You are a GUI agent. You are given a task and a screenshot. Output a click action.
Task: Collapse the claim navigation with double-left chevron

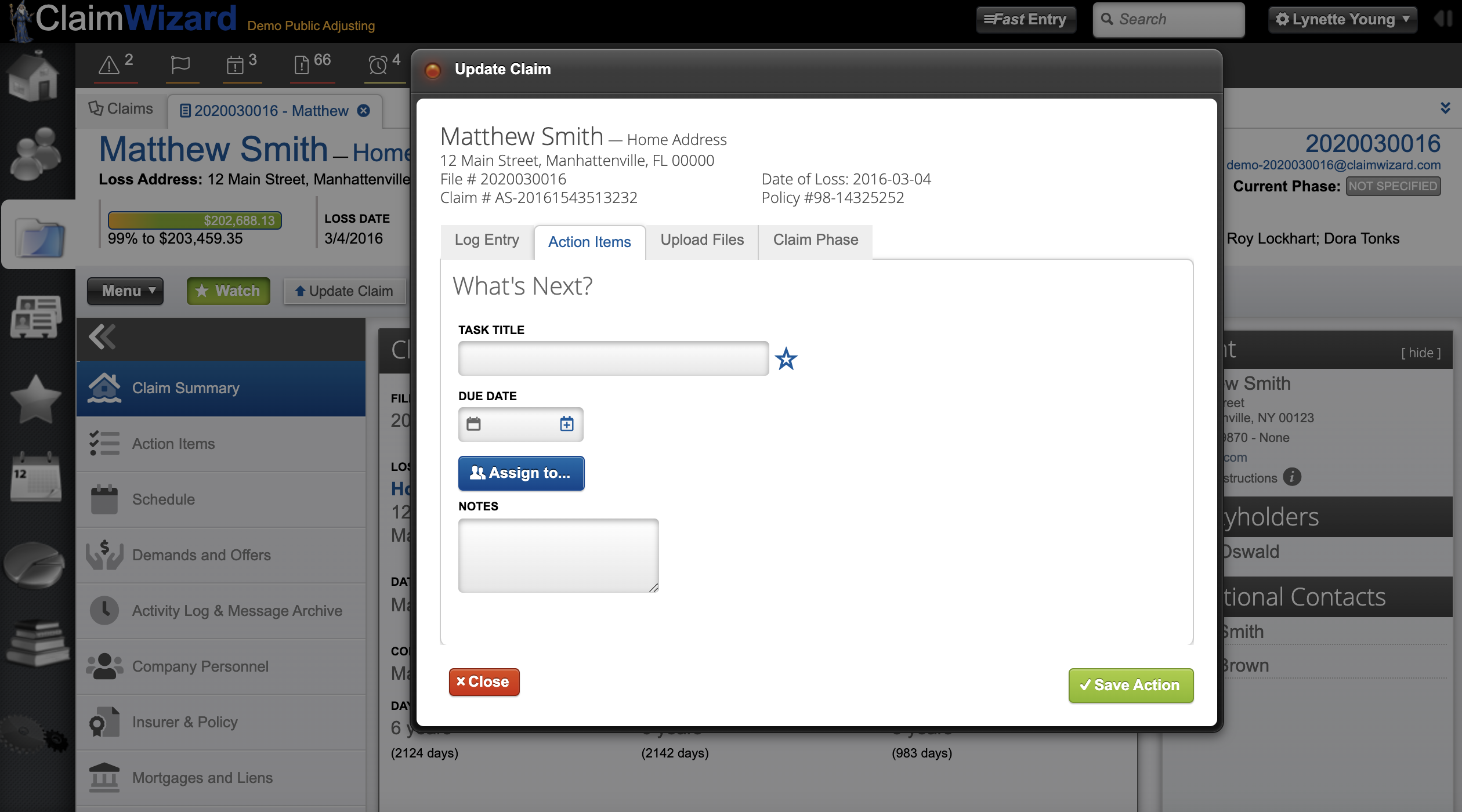pos(103,338)
